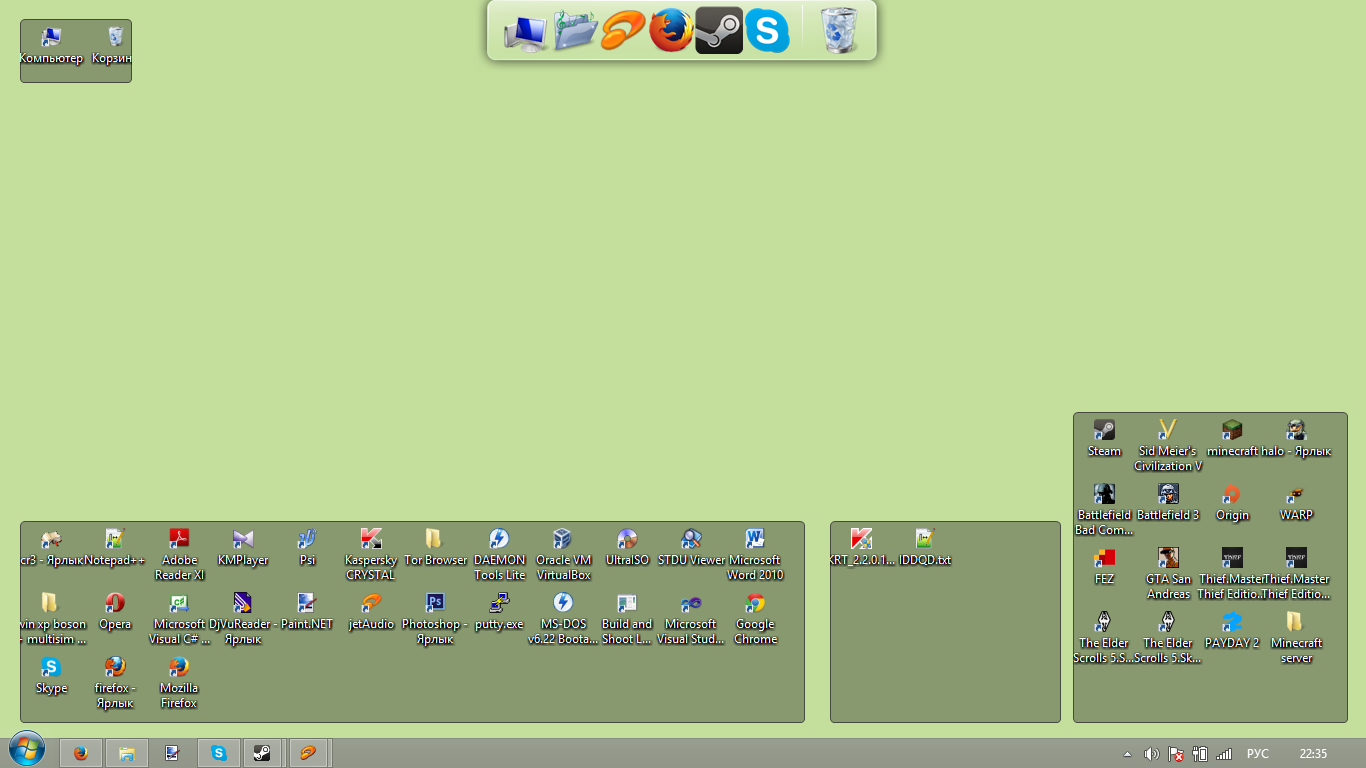Select the Tor Browser folder

click(x=435, y=548)
